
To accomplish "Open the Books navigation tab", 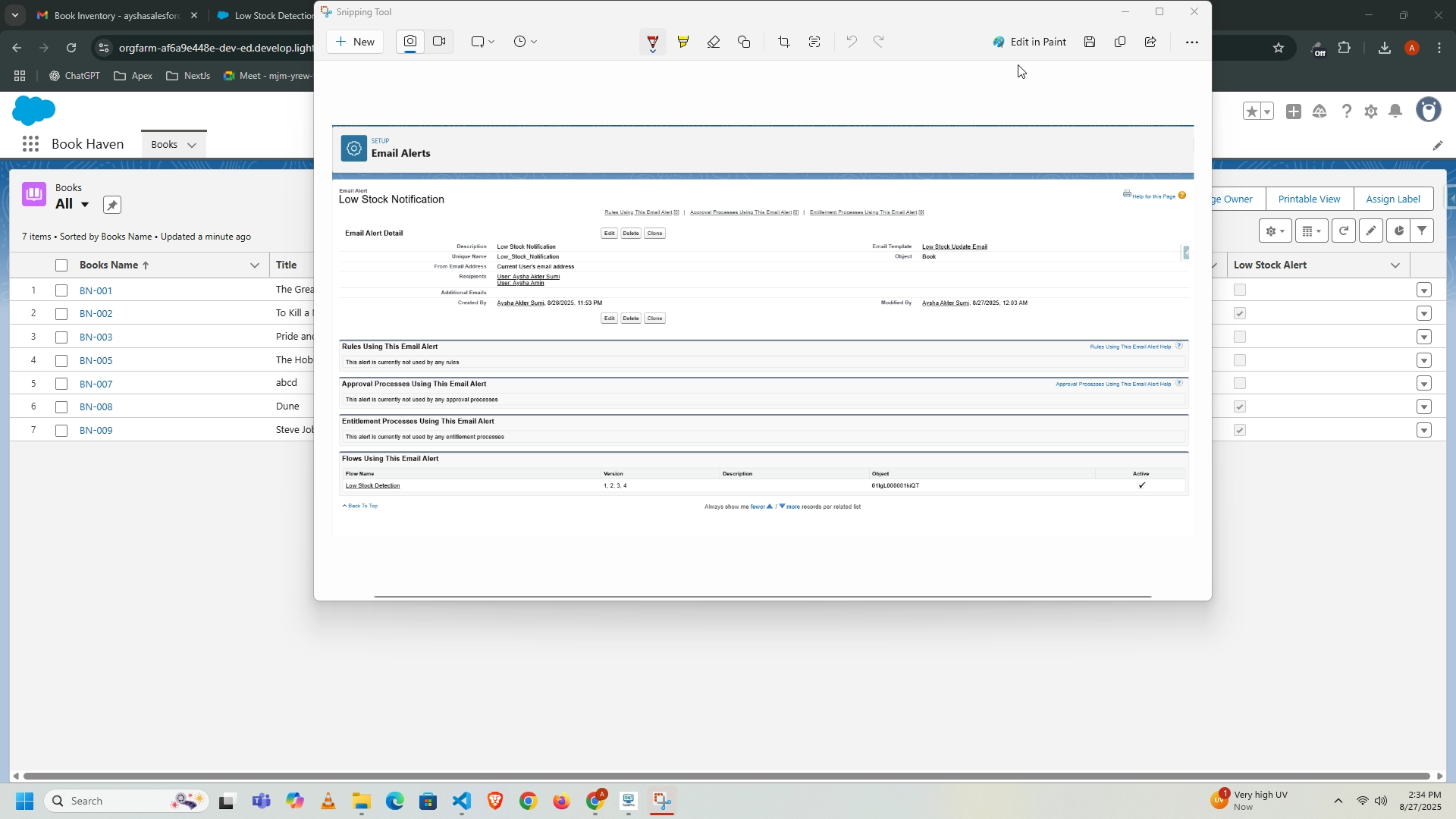I will click(x=164, y=145).
